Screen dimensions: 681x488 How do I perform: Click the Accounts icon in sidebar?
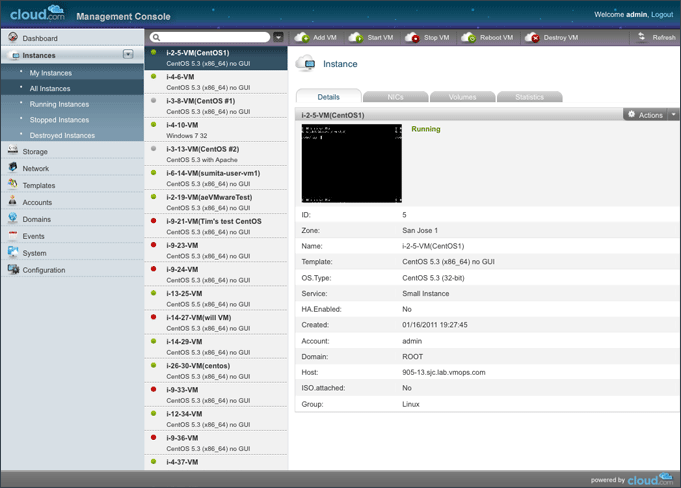[13, 201]
